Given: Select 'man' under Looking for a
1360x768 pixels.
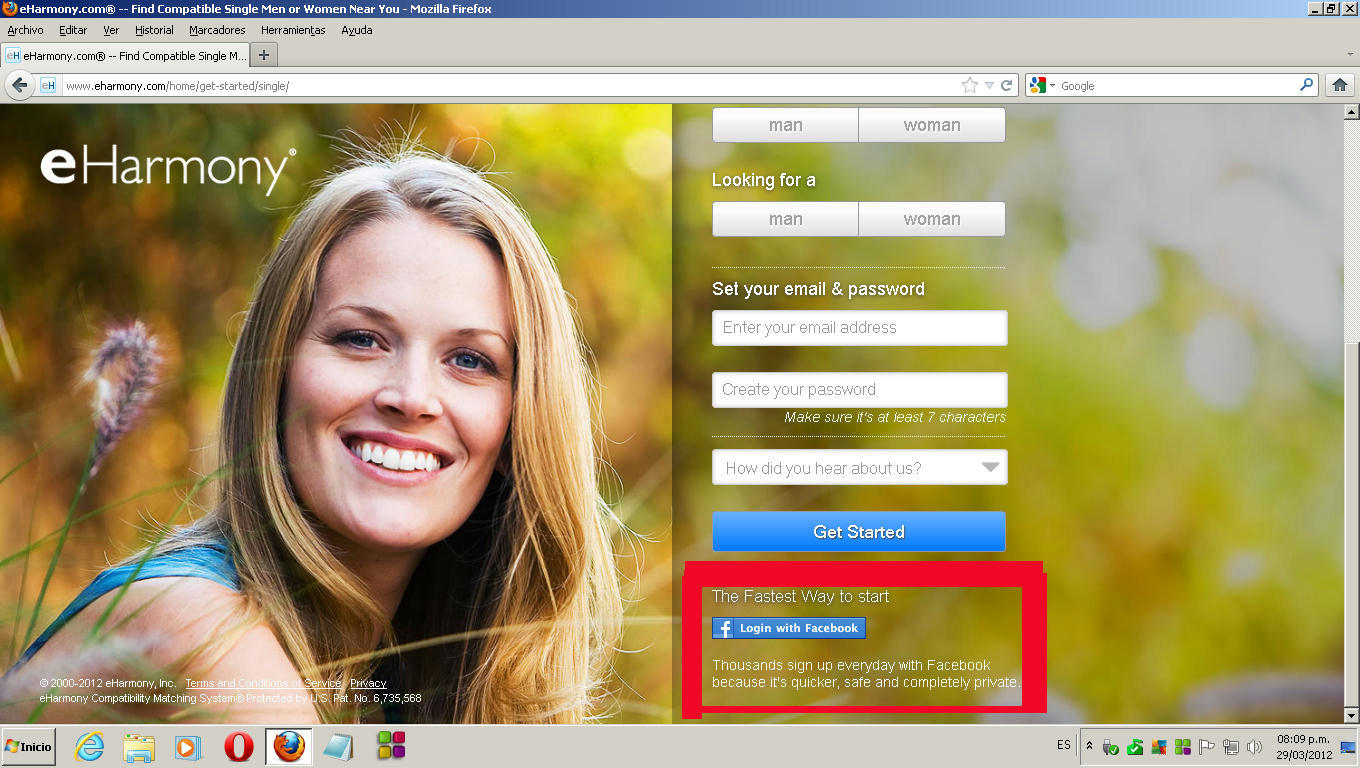Looking at the screenshot, I should [x=785, y=219].
